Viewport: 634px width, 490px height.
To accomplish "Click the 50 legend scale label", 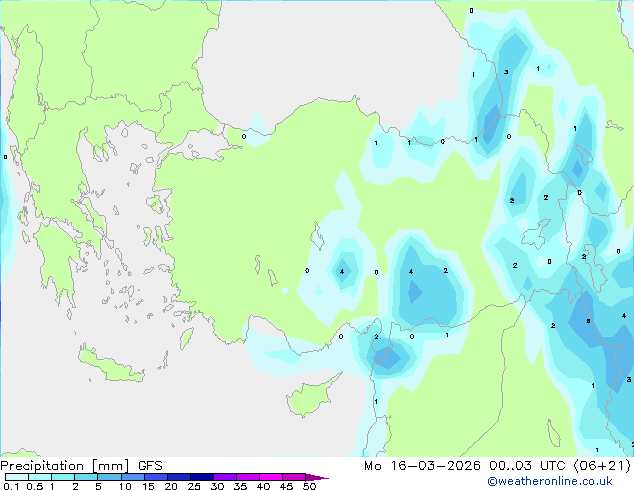I will click(310, 486).
